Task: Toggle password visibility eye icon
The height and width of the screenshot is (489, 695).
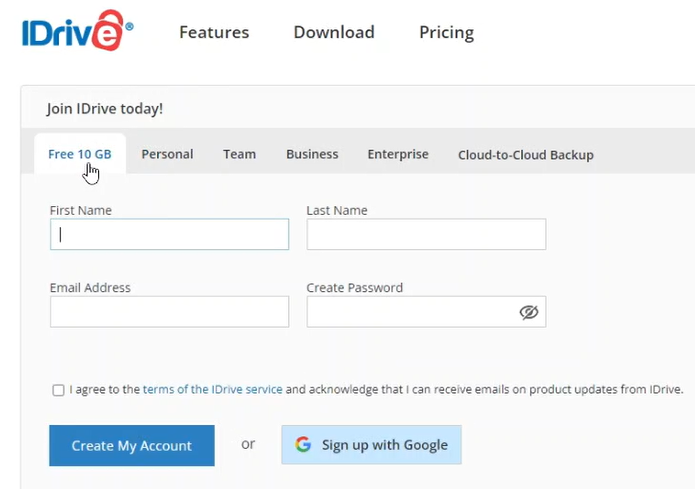Action: [x=529, y=312]
